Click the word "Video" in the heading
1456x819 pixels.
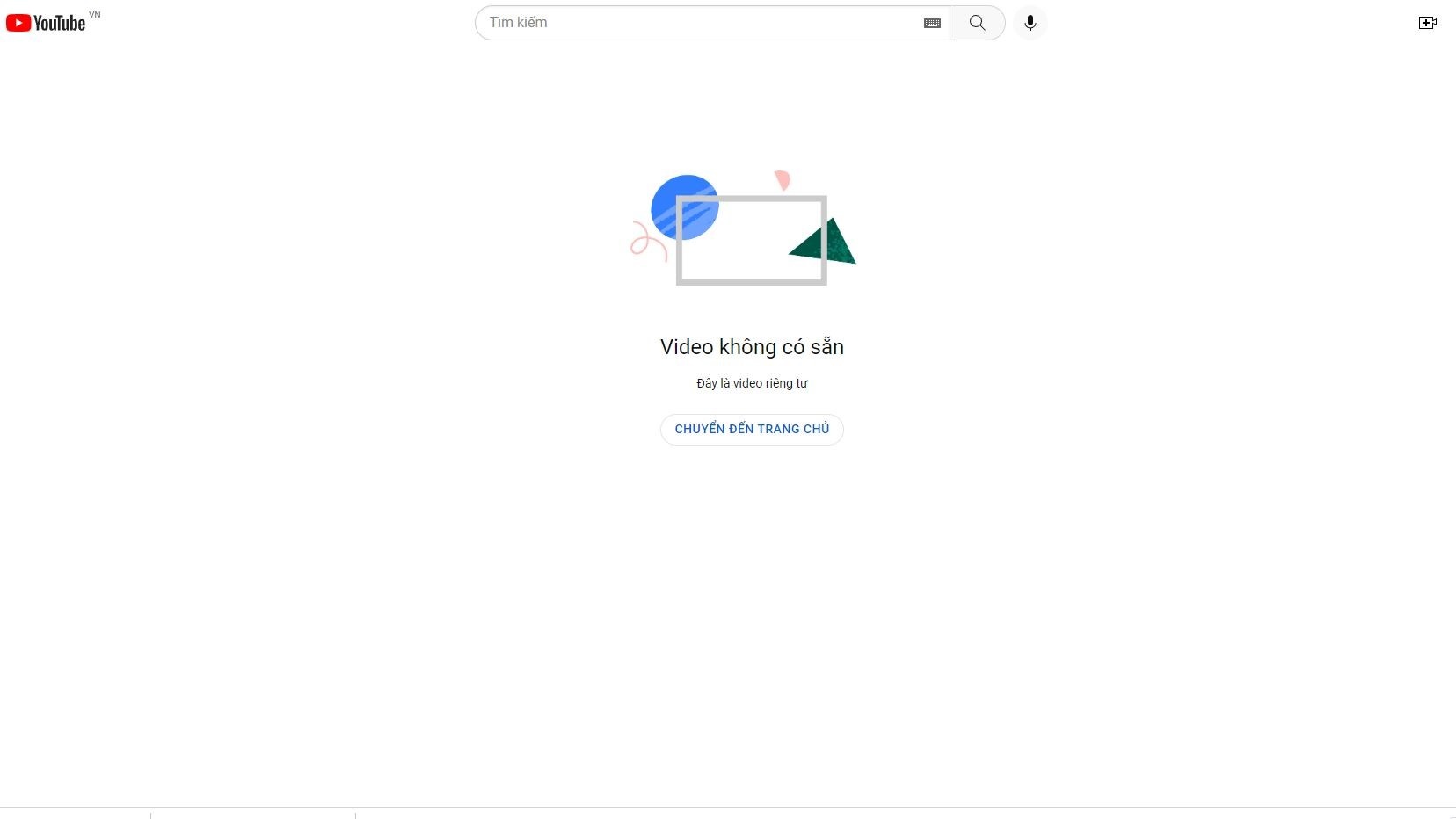(687, 347)
